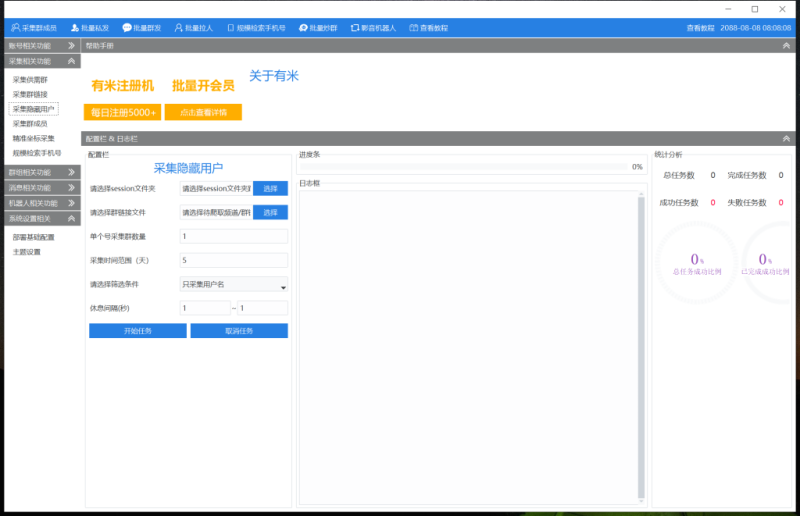Open the 批量群发 chat bubble toolbar item

[x=142, y=28]
